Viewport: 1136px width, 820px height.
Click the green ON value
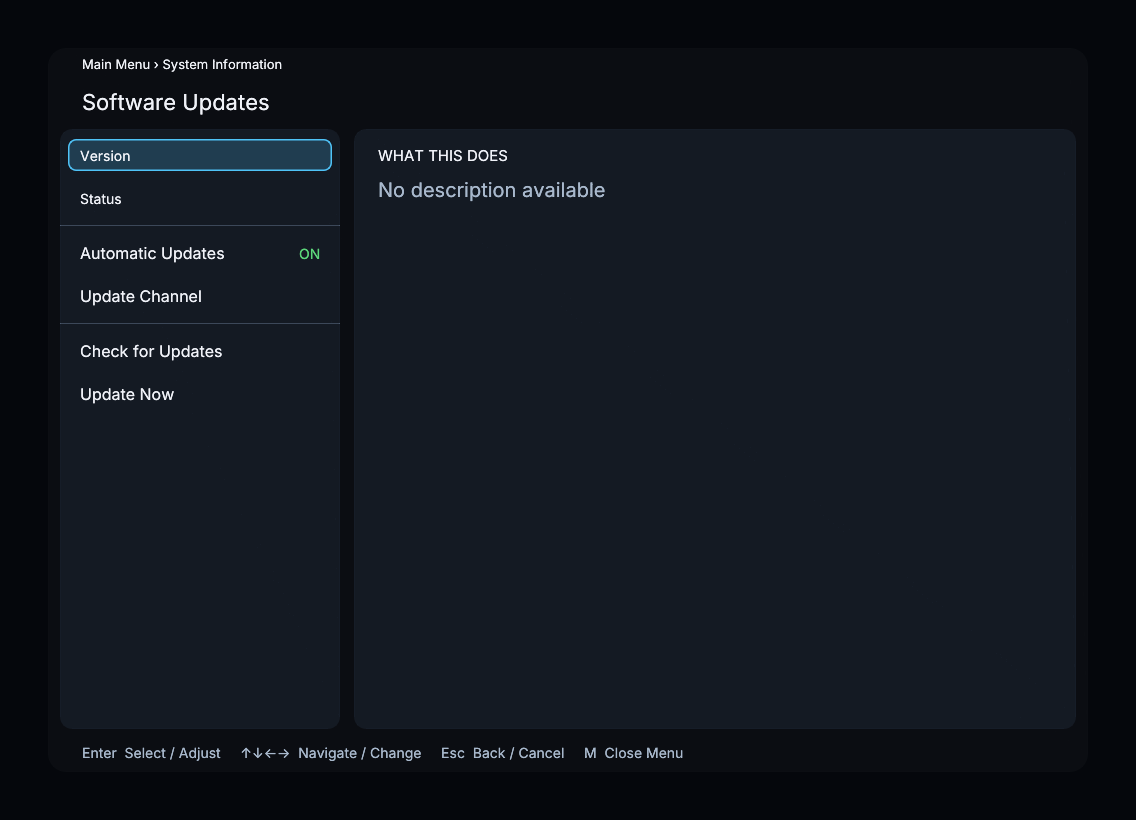click(309, 254)
